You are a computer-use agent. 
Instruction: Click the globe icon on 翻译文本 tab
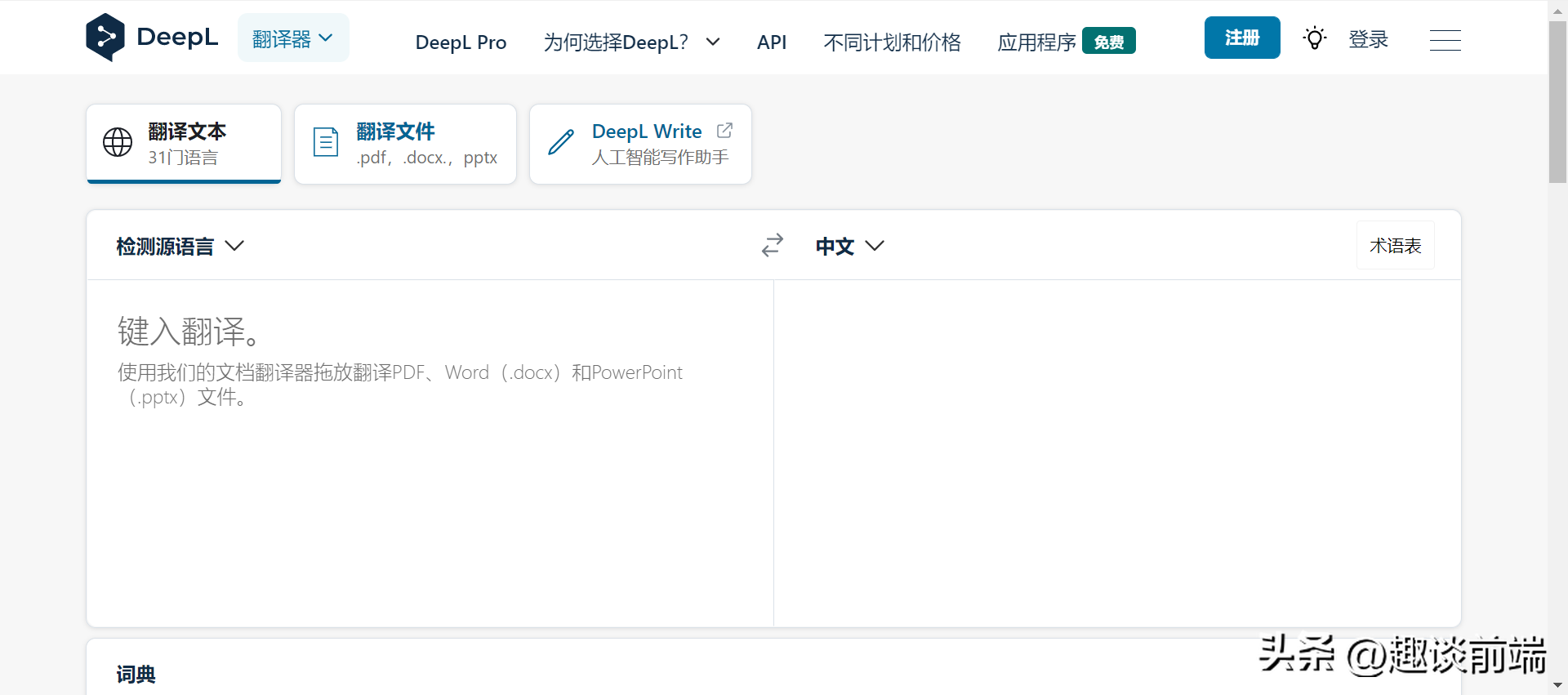pyautogui.click(x=118, y=142)
